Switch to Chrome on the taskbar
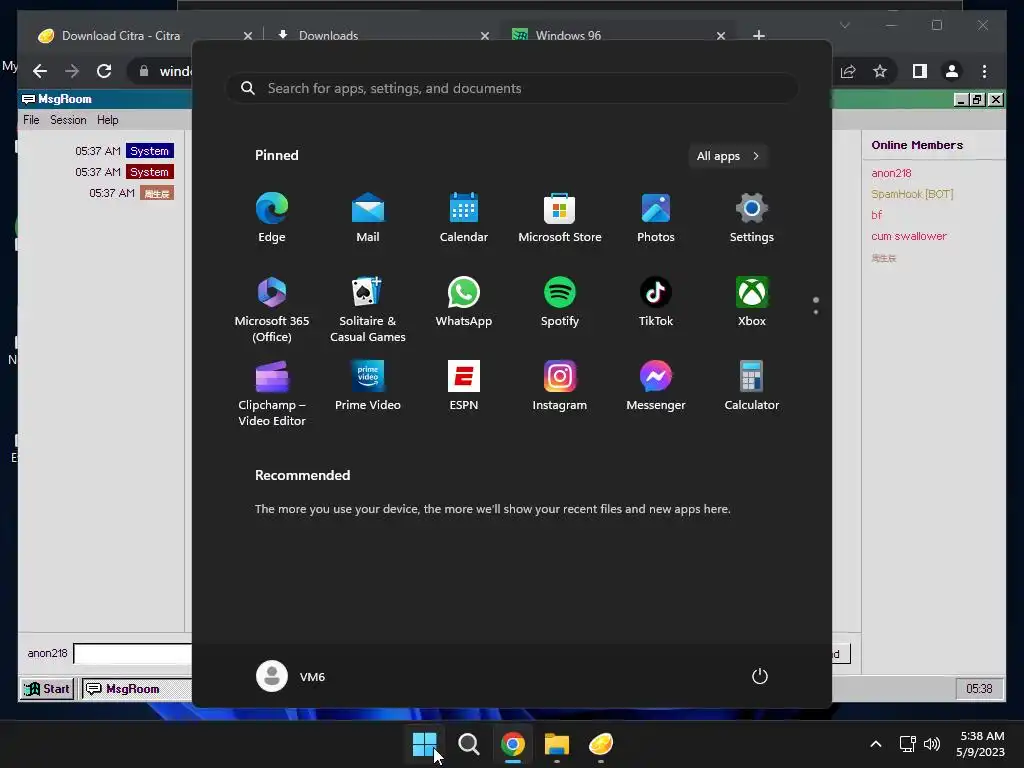 click(x=513, y=743)
